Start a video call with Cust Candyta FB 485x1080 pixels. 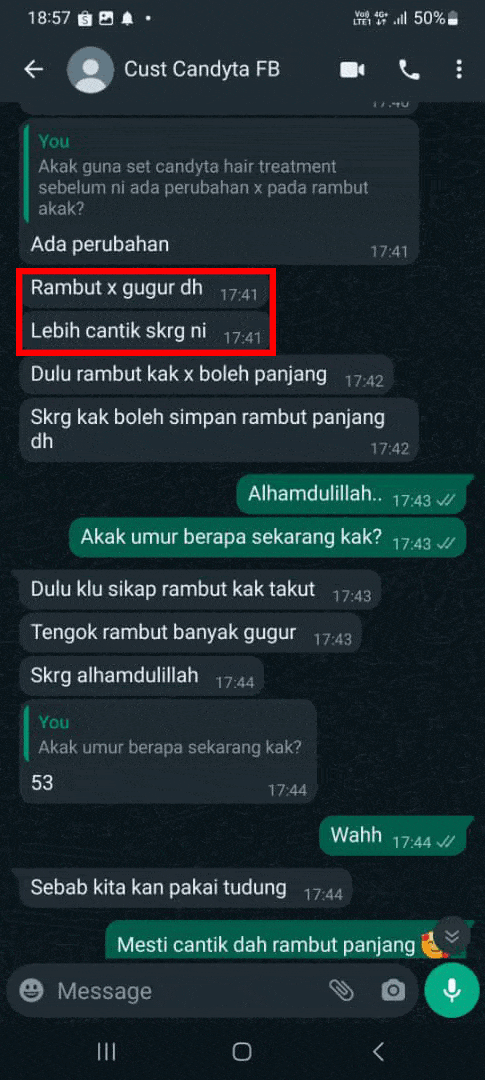point(352,70)
